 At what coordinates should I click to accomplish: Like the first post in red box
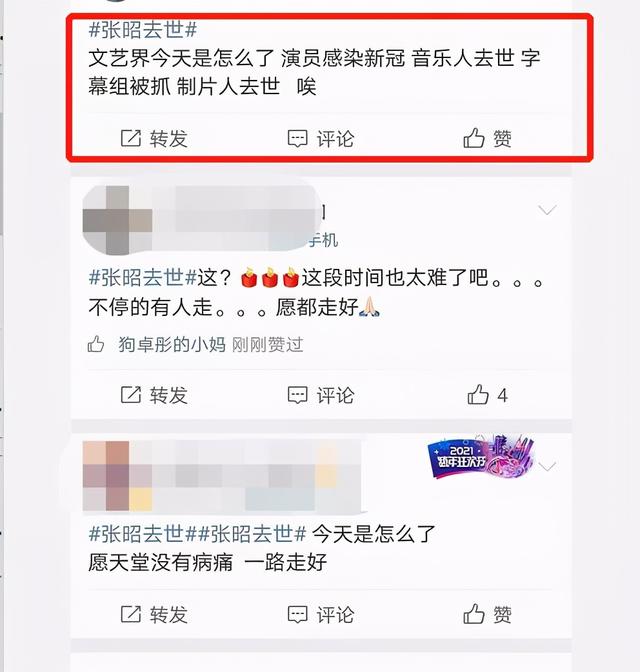click(x=487, y=139)
